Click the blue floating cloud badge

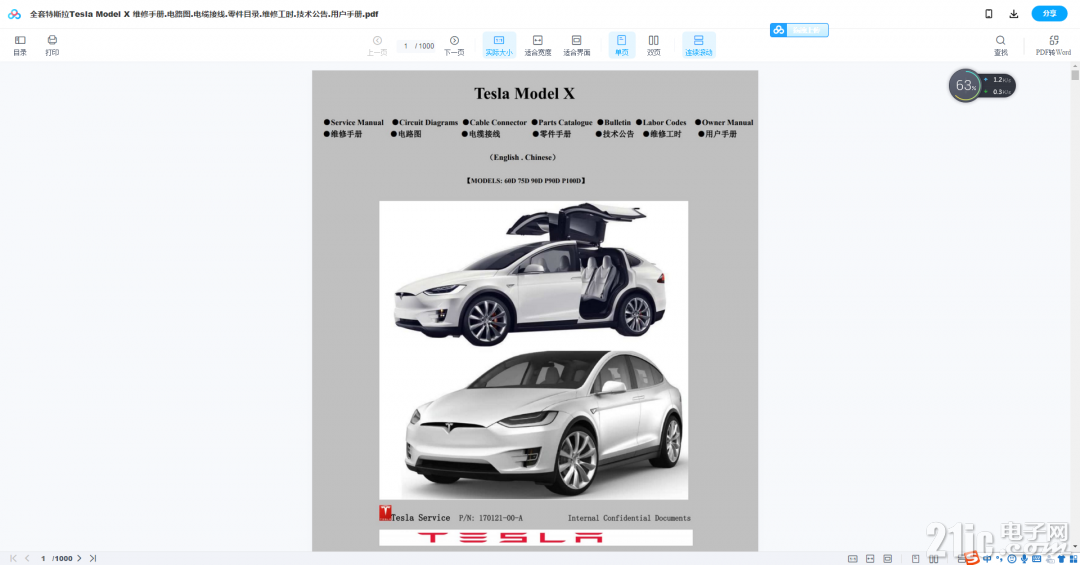[799, 30]
